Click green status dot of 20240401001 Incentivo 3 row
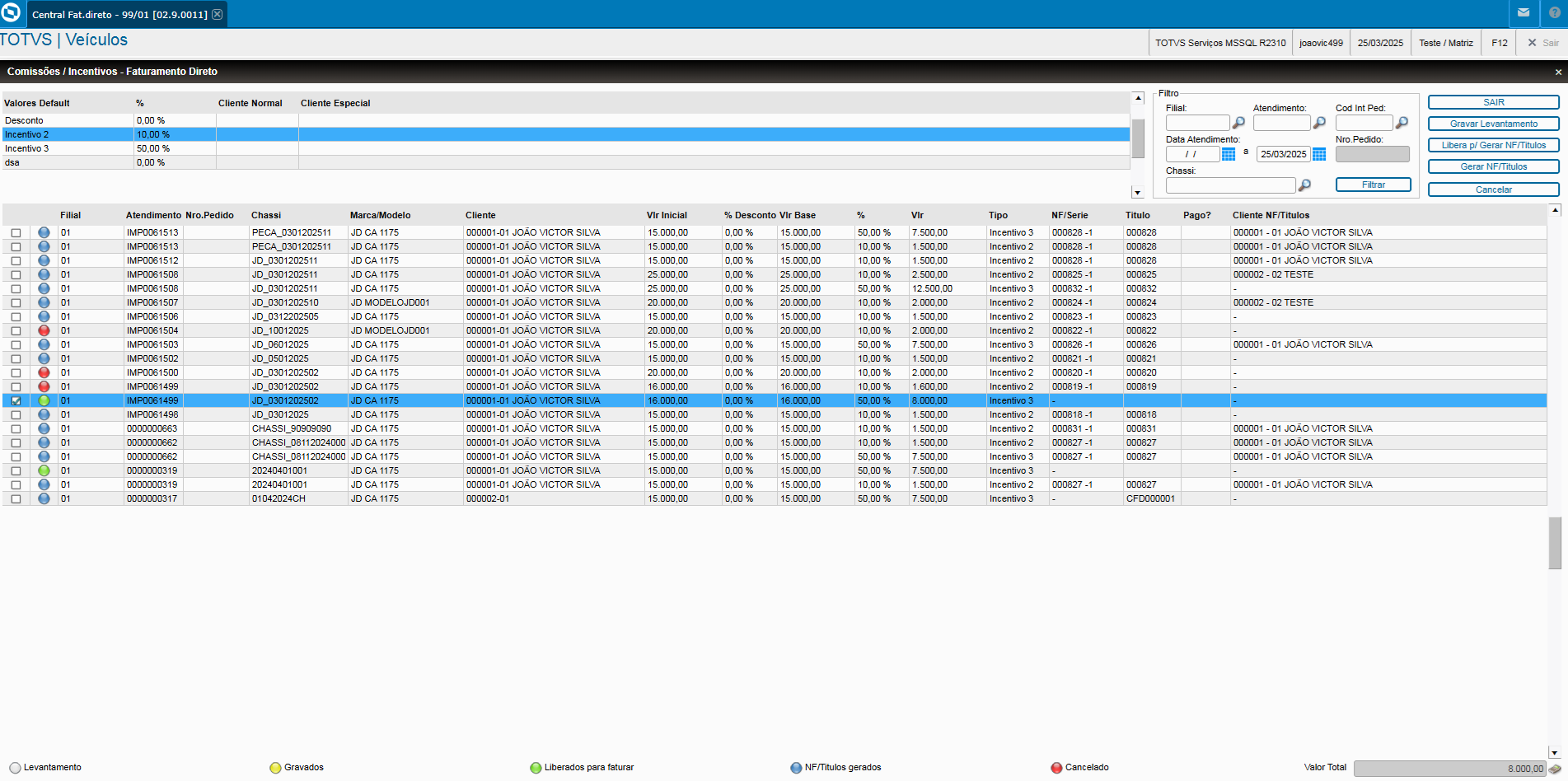The width and height of the screenshot is (1568, 781). [44, 470]
